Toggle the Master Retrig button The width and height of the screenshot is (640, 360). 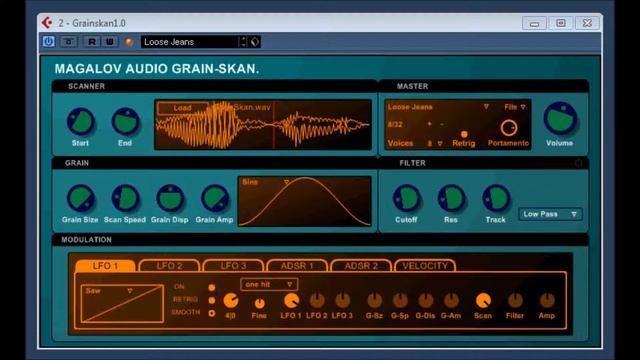(x=464, y=134)
